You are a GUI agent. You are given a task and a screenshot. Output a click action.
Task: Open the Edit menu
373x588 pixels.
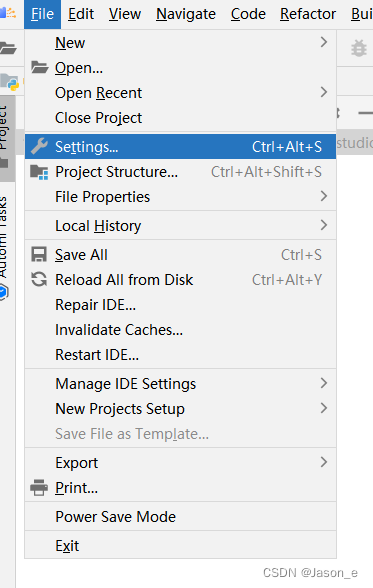(x=81, y=14)
